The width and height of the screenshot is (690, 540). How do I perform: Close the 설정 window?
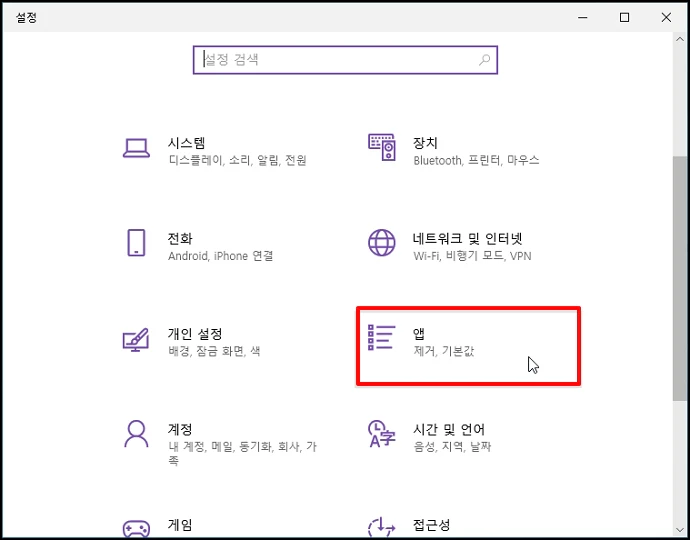click(666, 17)
